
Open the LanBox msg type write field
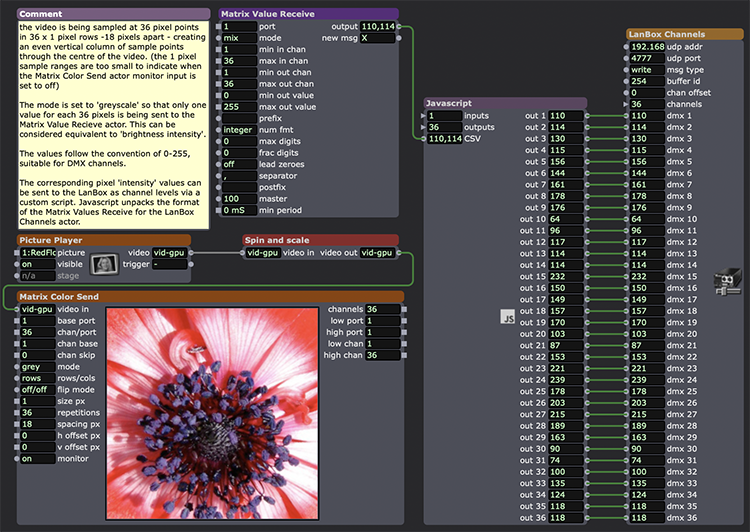click(642, 70)
